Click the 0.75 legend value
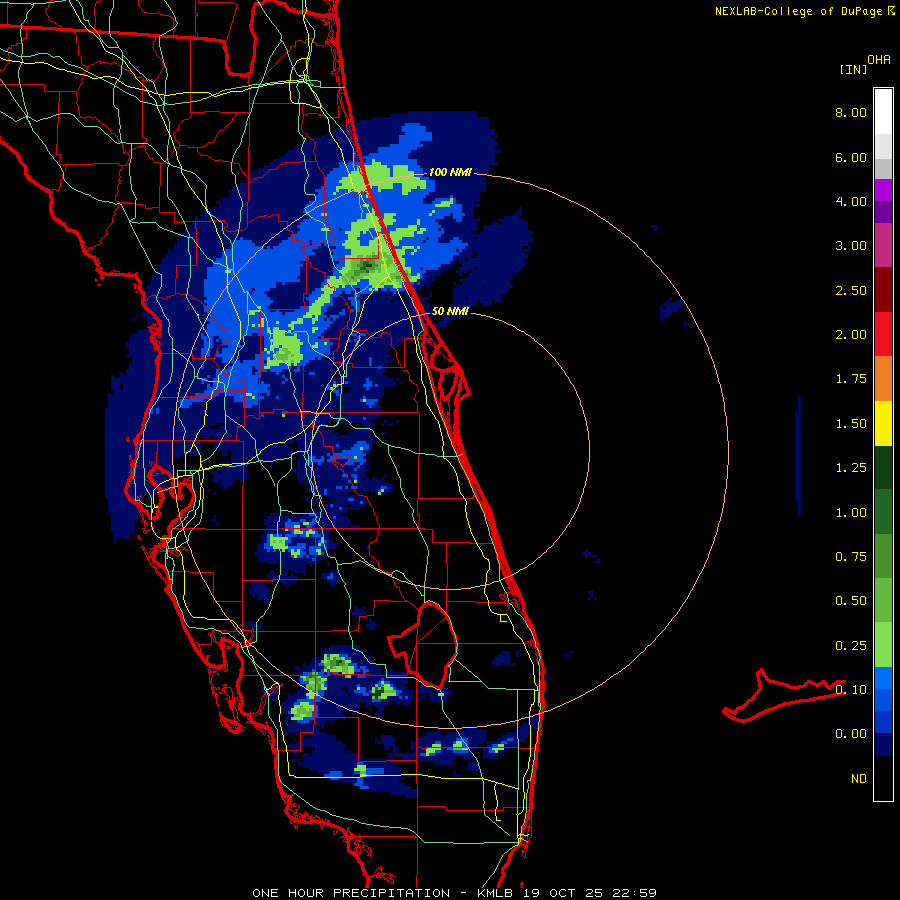900x900 pixels. (x=850, y=557)
